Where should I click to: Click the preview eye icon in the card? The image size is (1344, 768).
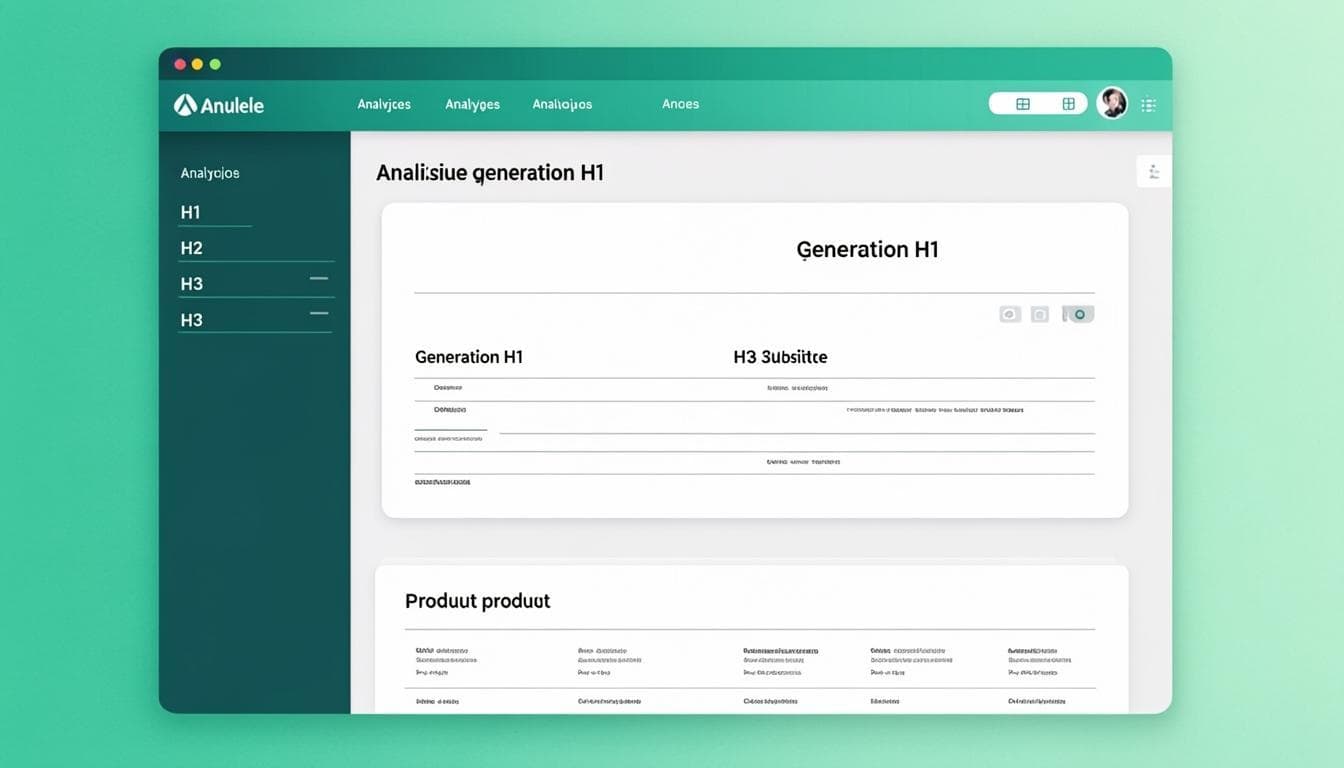[1010, 314]
